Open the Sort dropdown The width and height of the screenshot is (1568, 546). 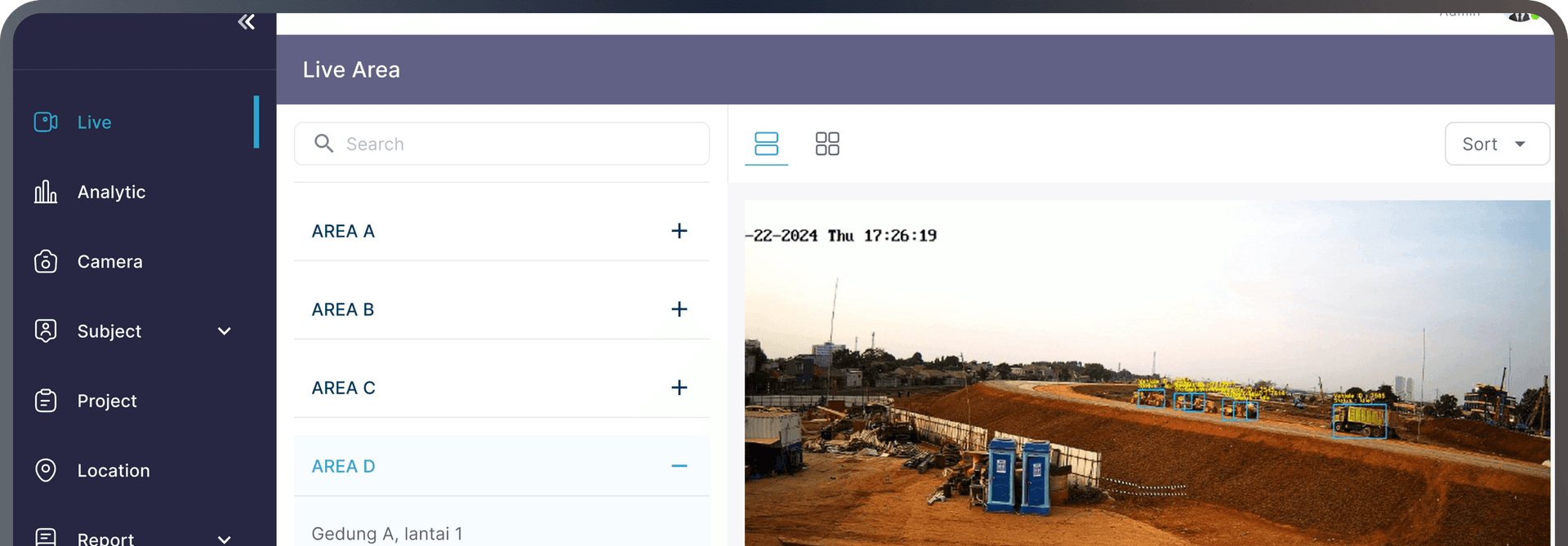[1496, 144]
